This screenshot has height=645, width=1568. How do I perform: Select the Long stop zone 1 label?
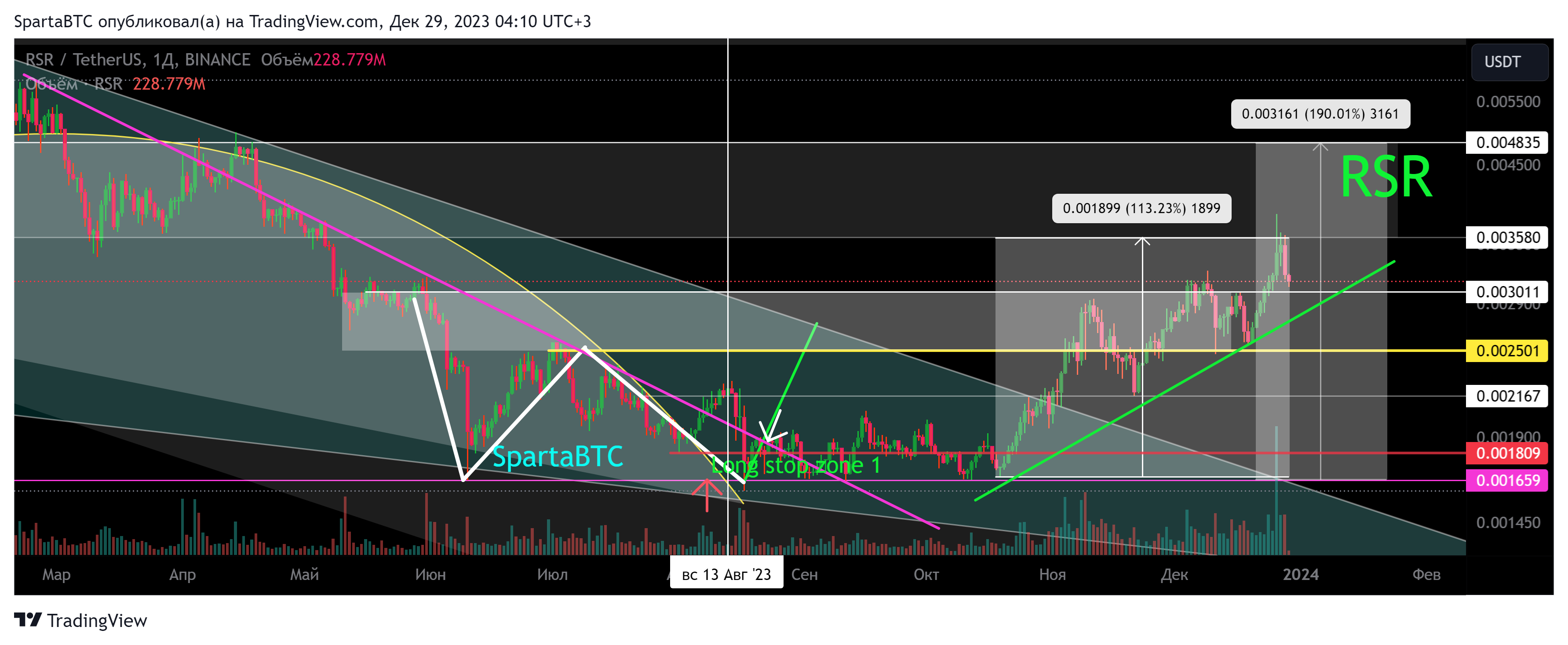[x=796, y=465]
